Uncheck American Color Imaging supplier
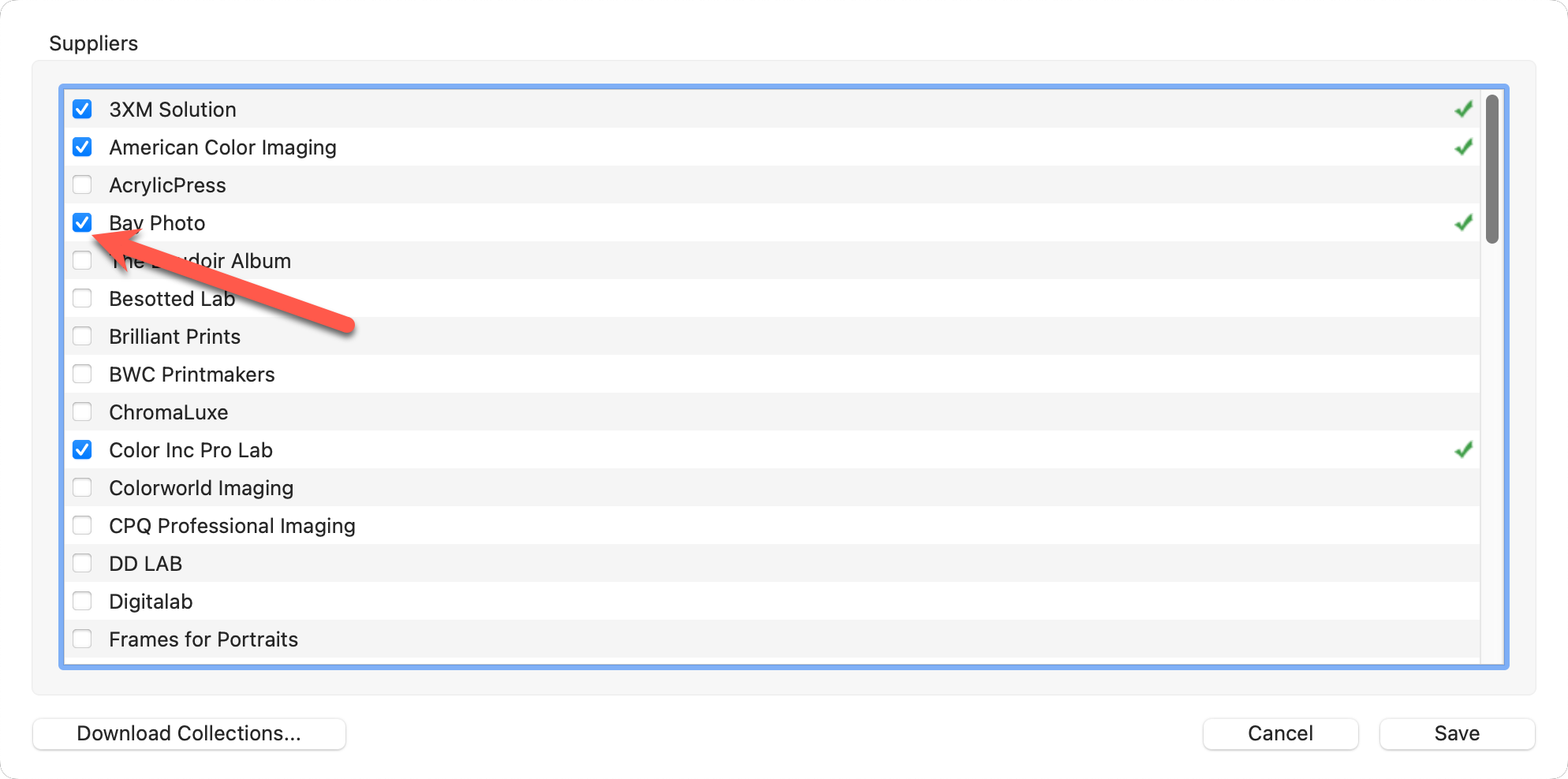Screen dimensions: 1568x779 (82, 147)
